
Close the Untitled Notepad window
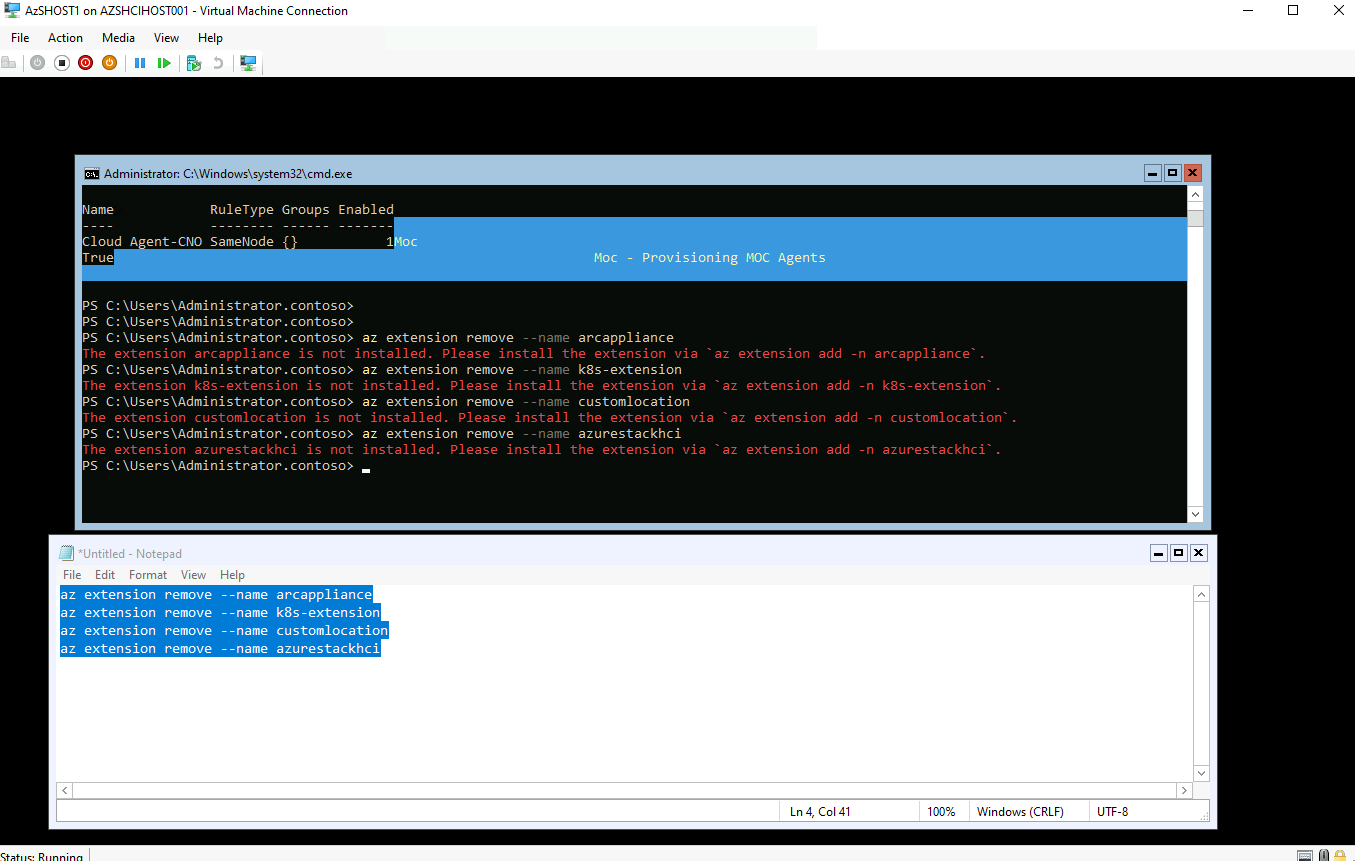pyautogui.click(x=1199, y=553)
